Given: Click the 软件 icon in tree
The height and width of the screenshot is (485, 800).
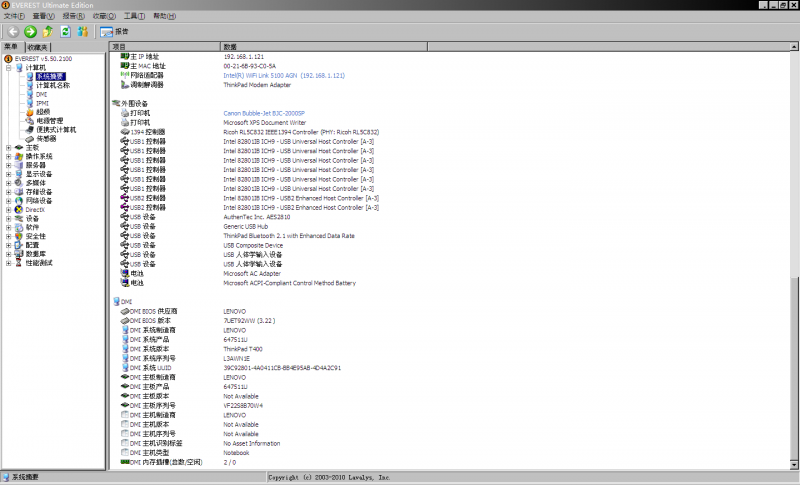Looking at the screenshot, I should pos(19,227).
